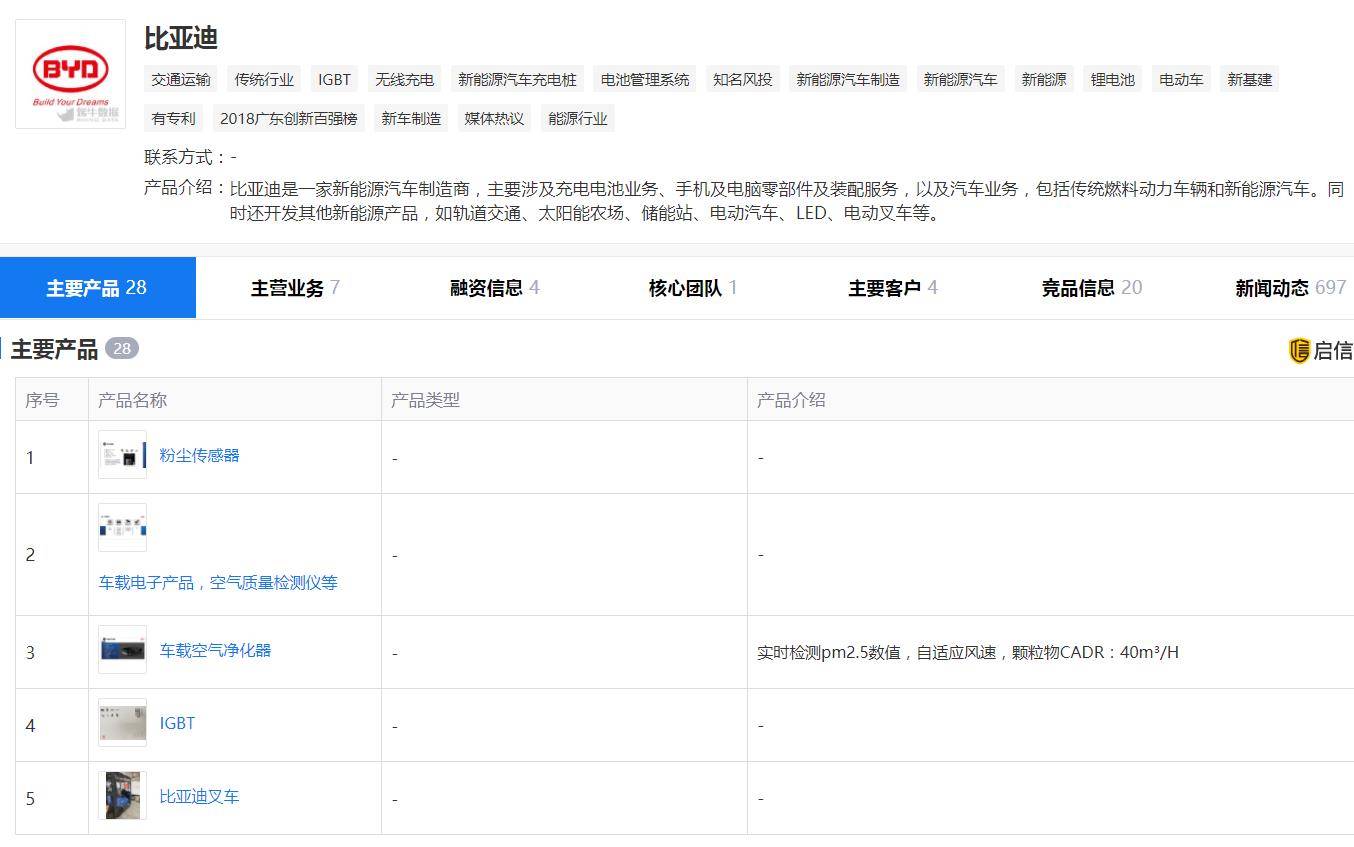The width and height of the screenshot is (1354, 847).
Task: Open the thumbnail above 车载电子产品
Action: 122,528
